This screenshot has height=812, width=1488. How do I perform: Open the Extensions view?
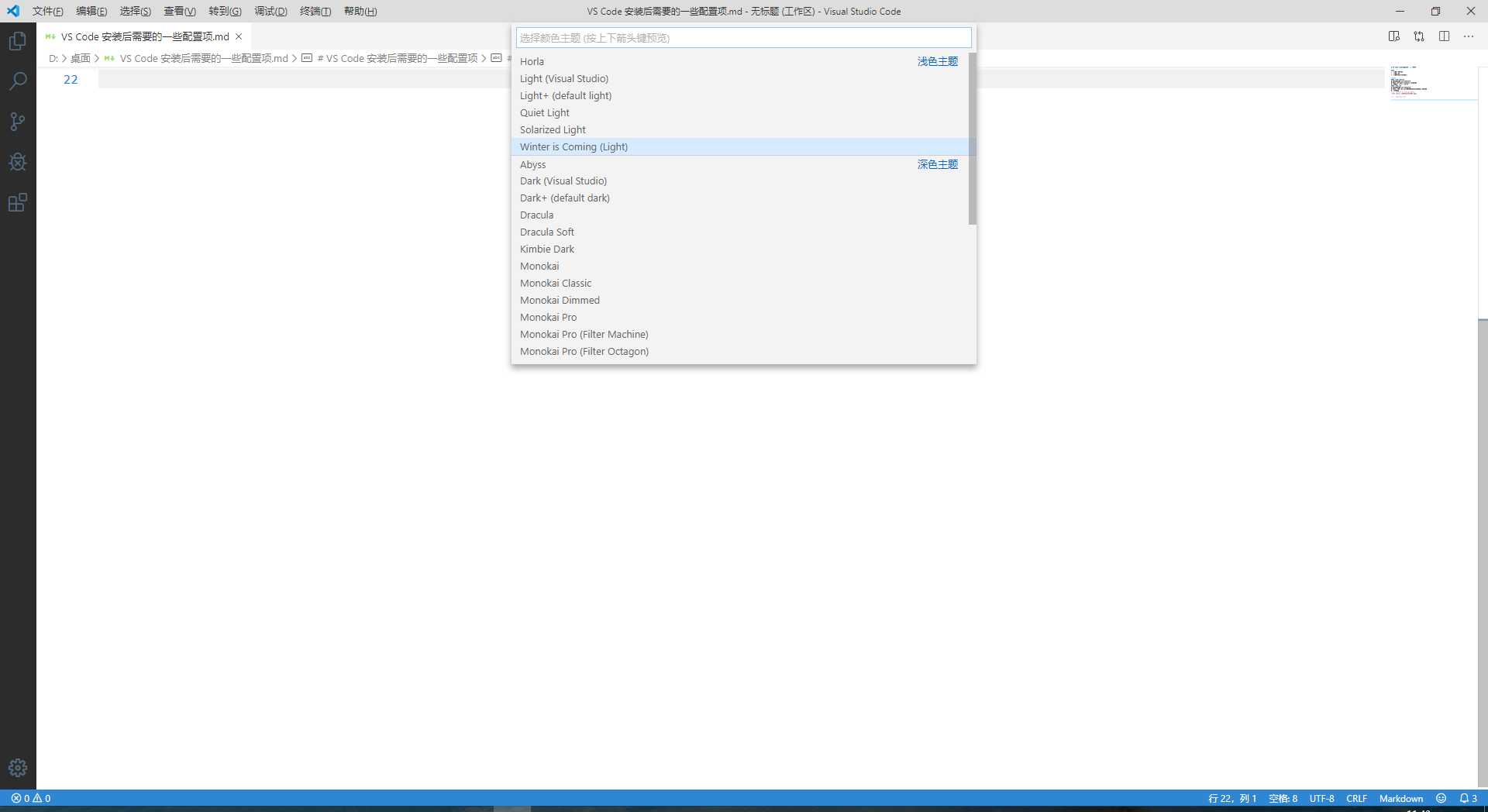pyautogui.click(x=18, y=203)
